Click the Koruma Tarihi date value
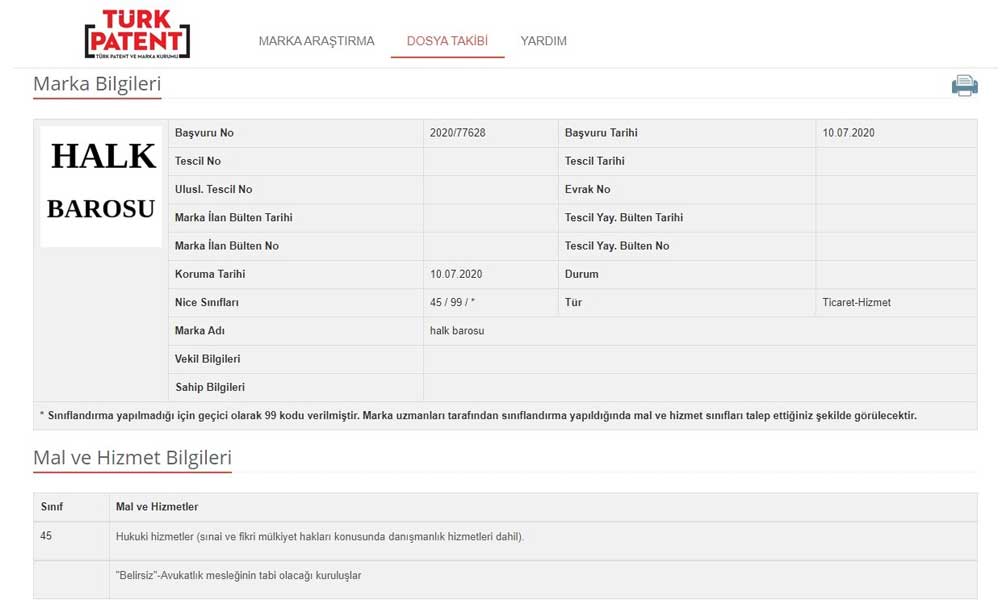1000x600 pixels. (456, 274)
